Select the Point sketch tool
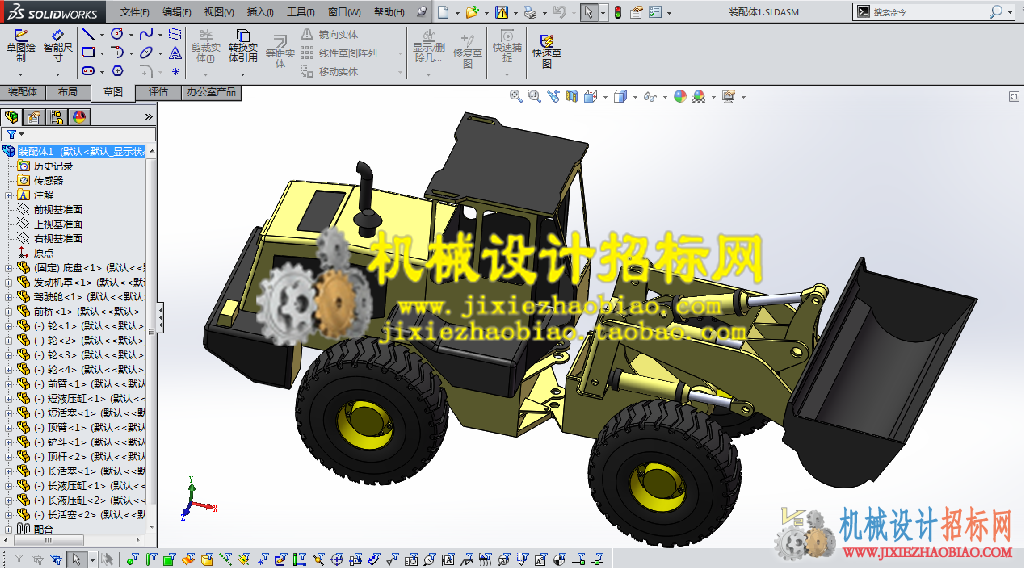The image size is (1024, 568). tap(175, 71)
